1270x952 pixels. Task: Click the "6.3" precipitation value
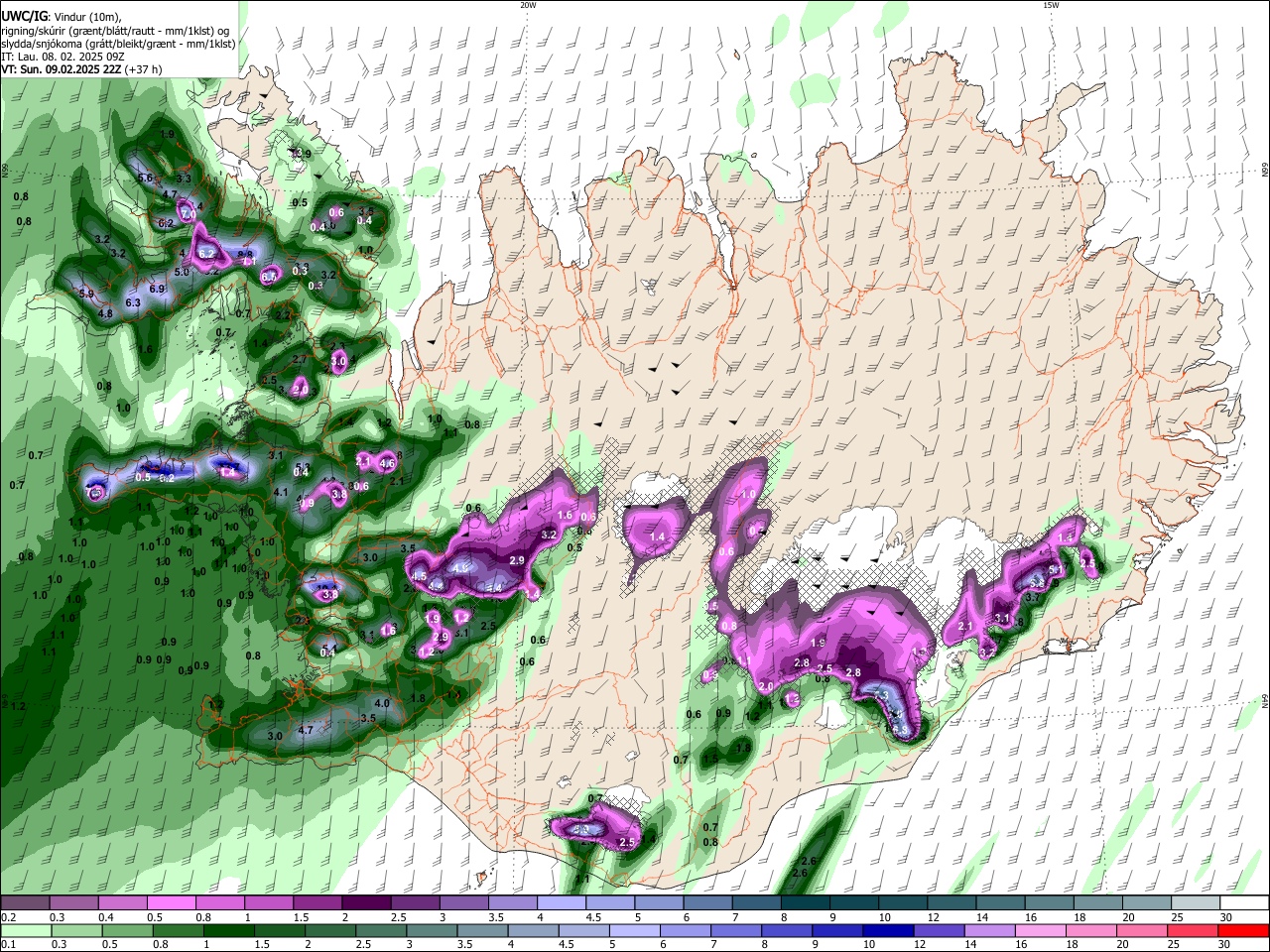pos(134,302)
